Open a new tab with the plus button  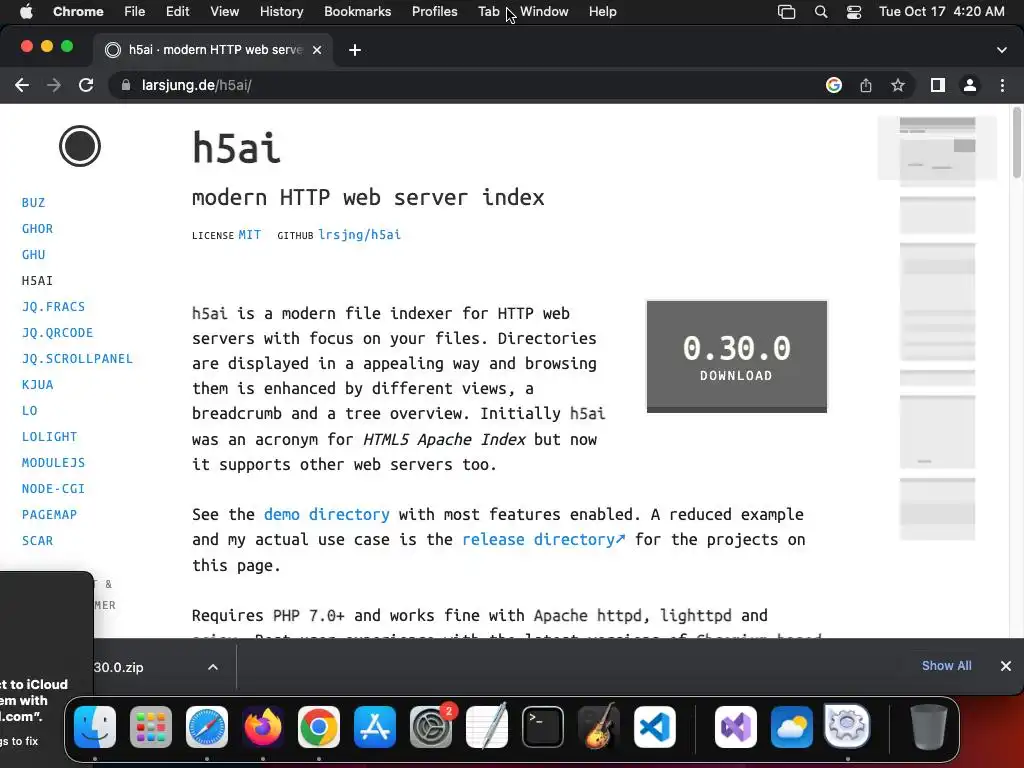[355, 50]
